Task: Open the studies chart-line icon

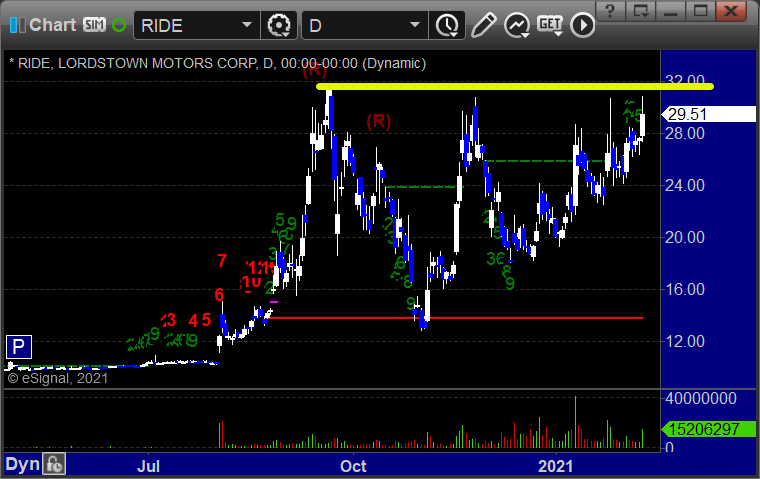Action: tap(516, 26)
